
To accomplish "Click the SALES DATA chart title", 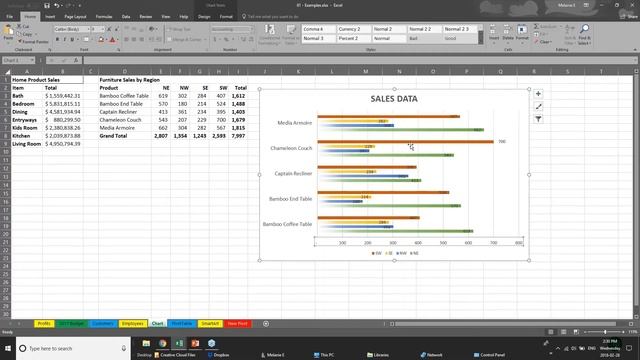I will pos(394,99).
